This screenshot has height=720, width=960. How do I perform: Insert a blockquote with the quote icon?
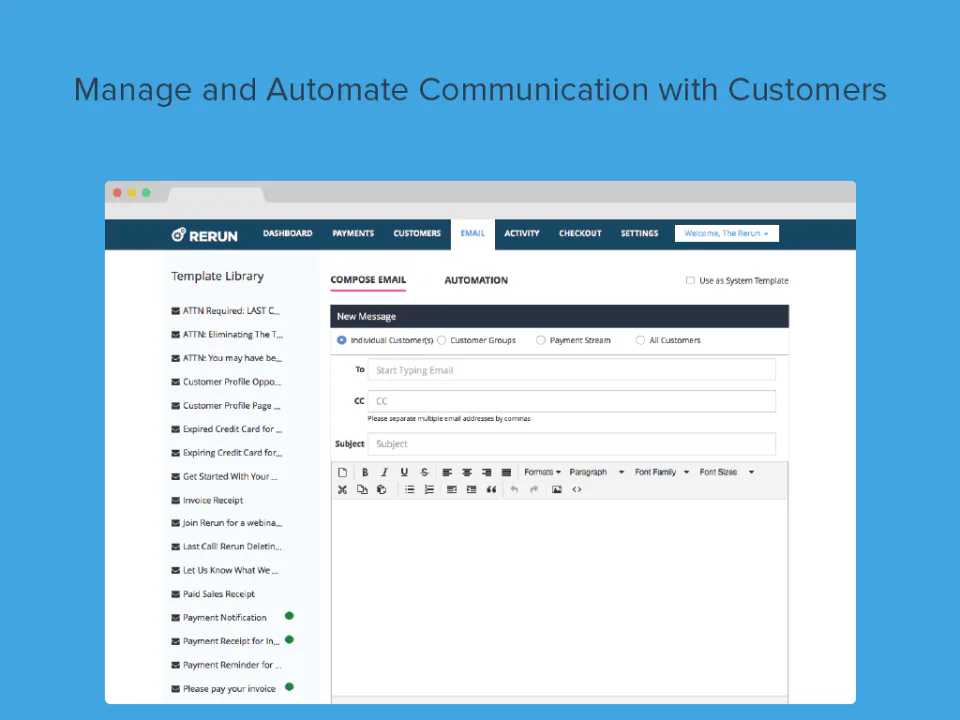[x=491, y=489]
